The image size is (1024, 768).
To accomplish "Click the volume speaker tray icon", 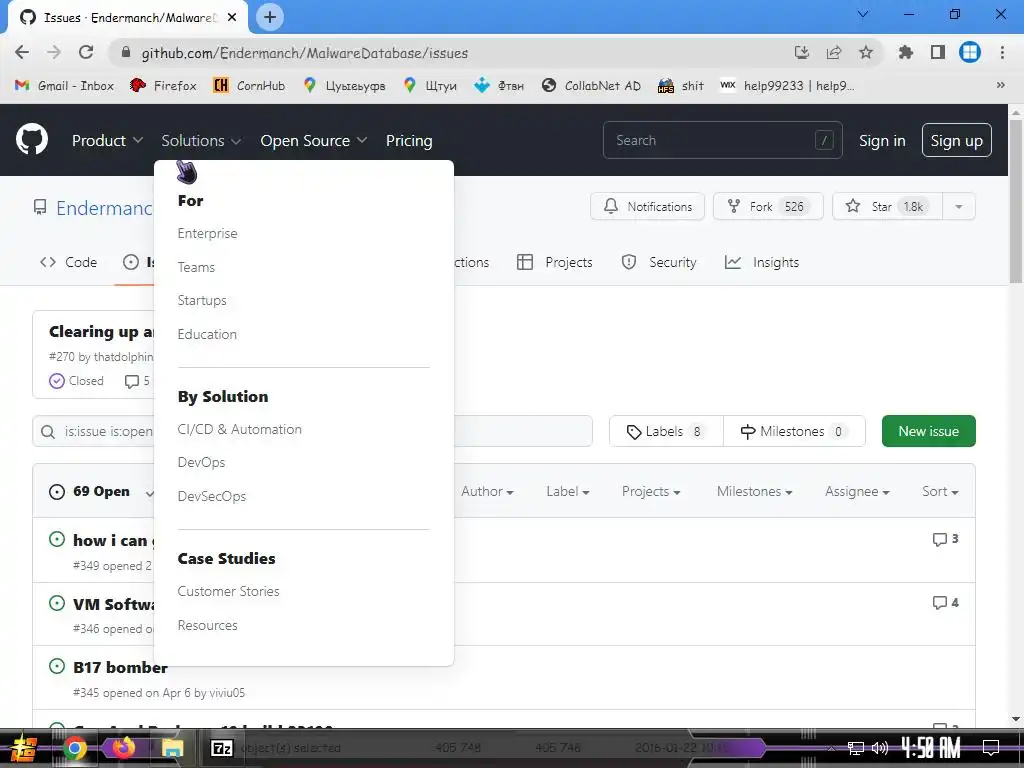I will point(880,748).
